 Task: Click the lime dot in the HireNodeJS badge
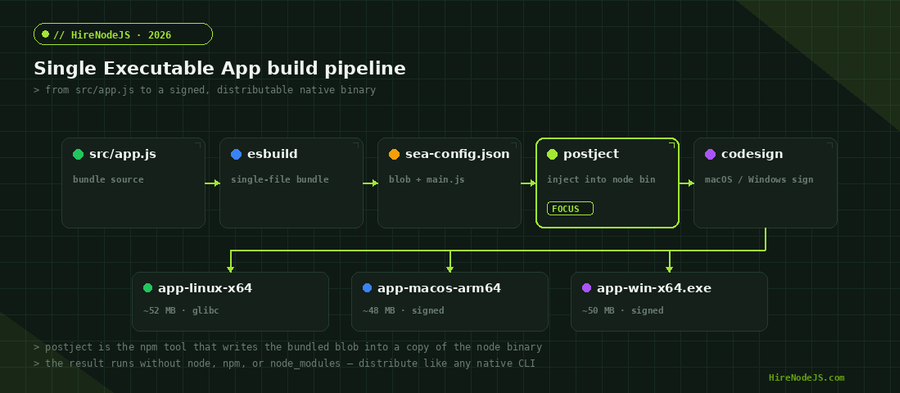[x=45, y=34]
